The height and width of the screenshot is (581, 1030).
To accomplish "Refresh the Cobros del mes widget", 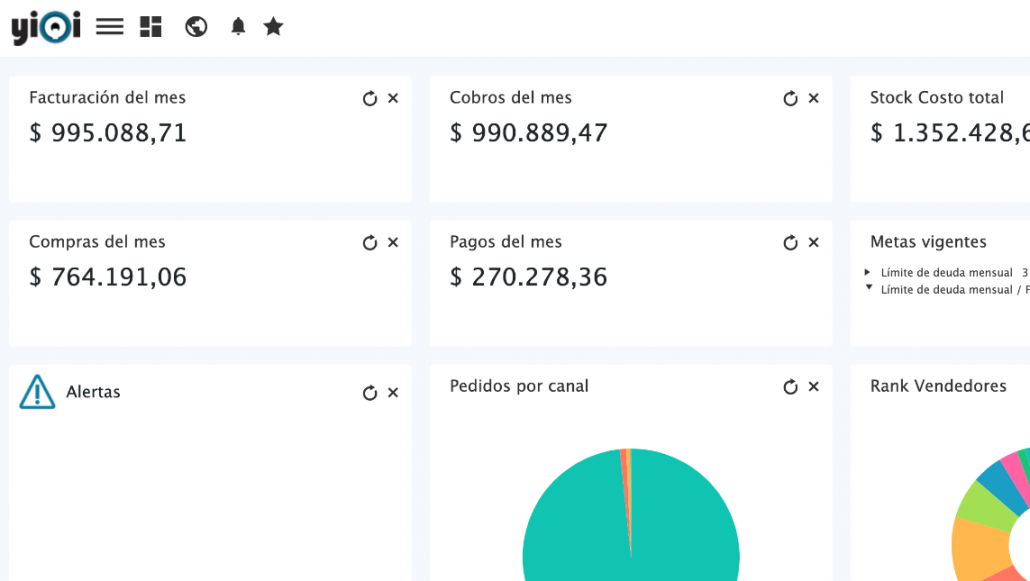I will tap(790, 99).
